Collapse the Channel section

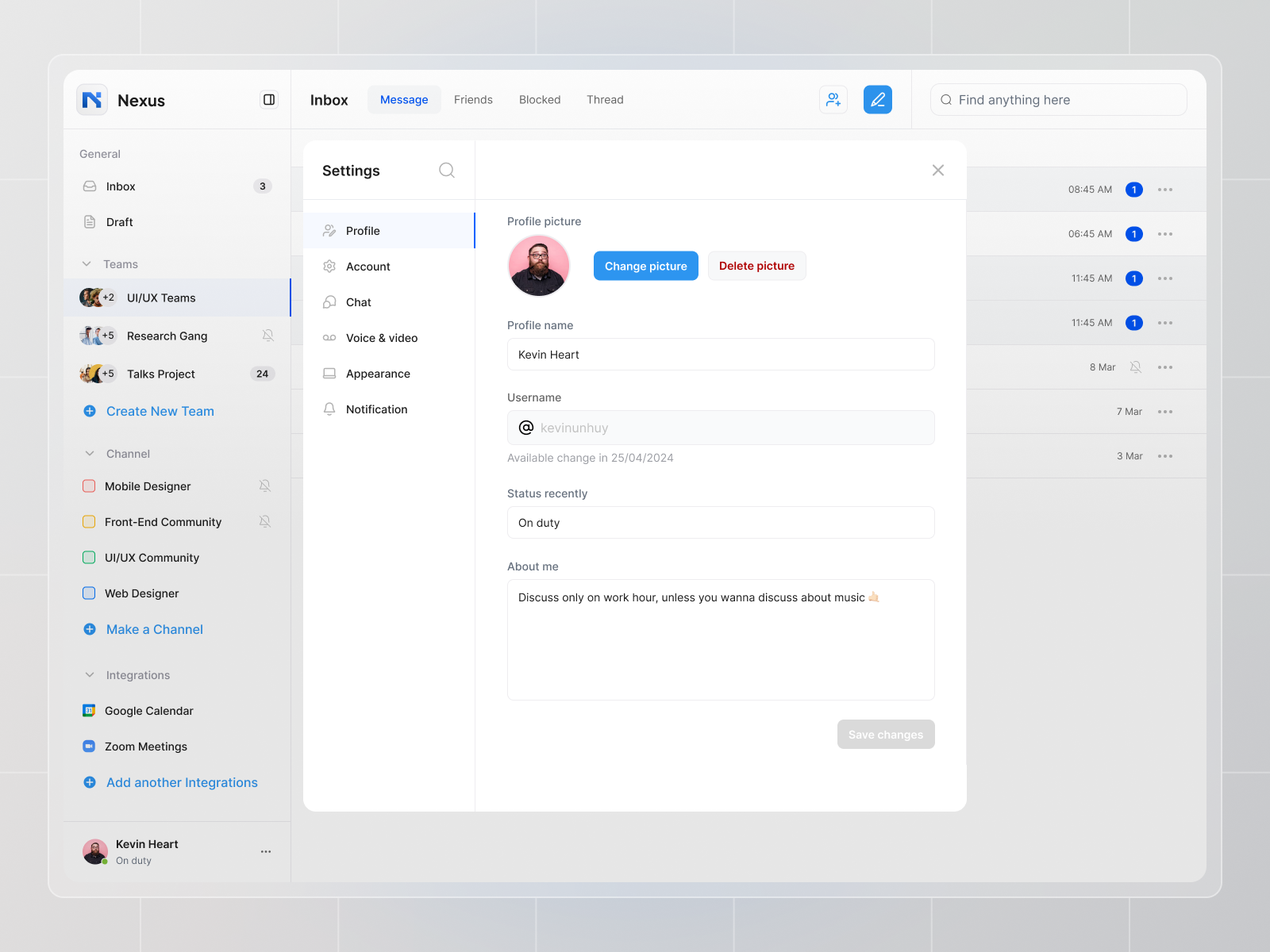(x=89, y=453)
